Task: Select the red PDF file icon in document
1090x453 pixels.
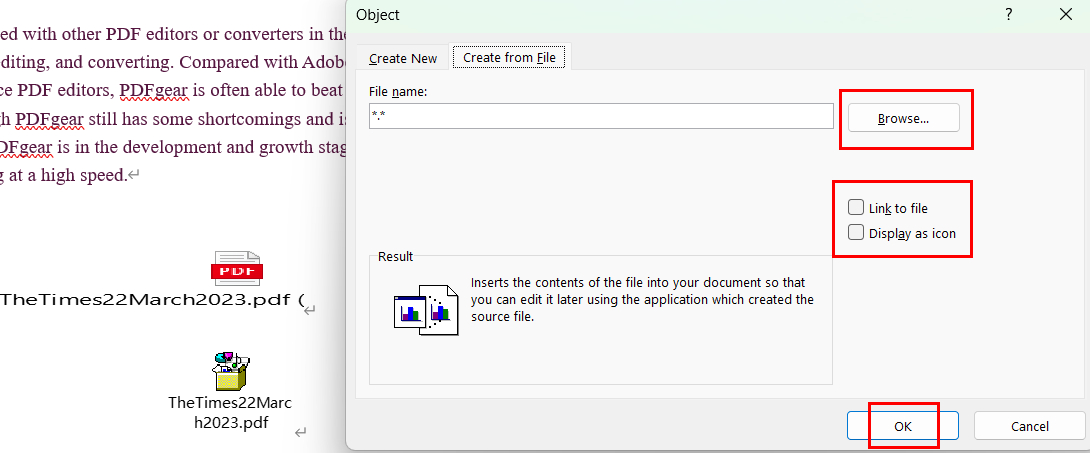Action: (237, 269)
